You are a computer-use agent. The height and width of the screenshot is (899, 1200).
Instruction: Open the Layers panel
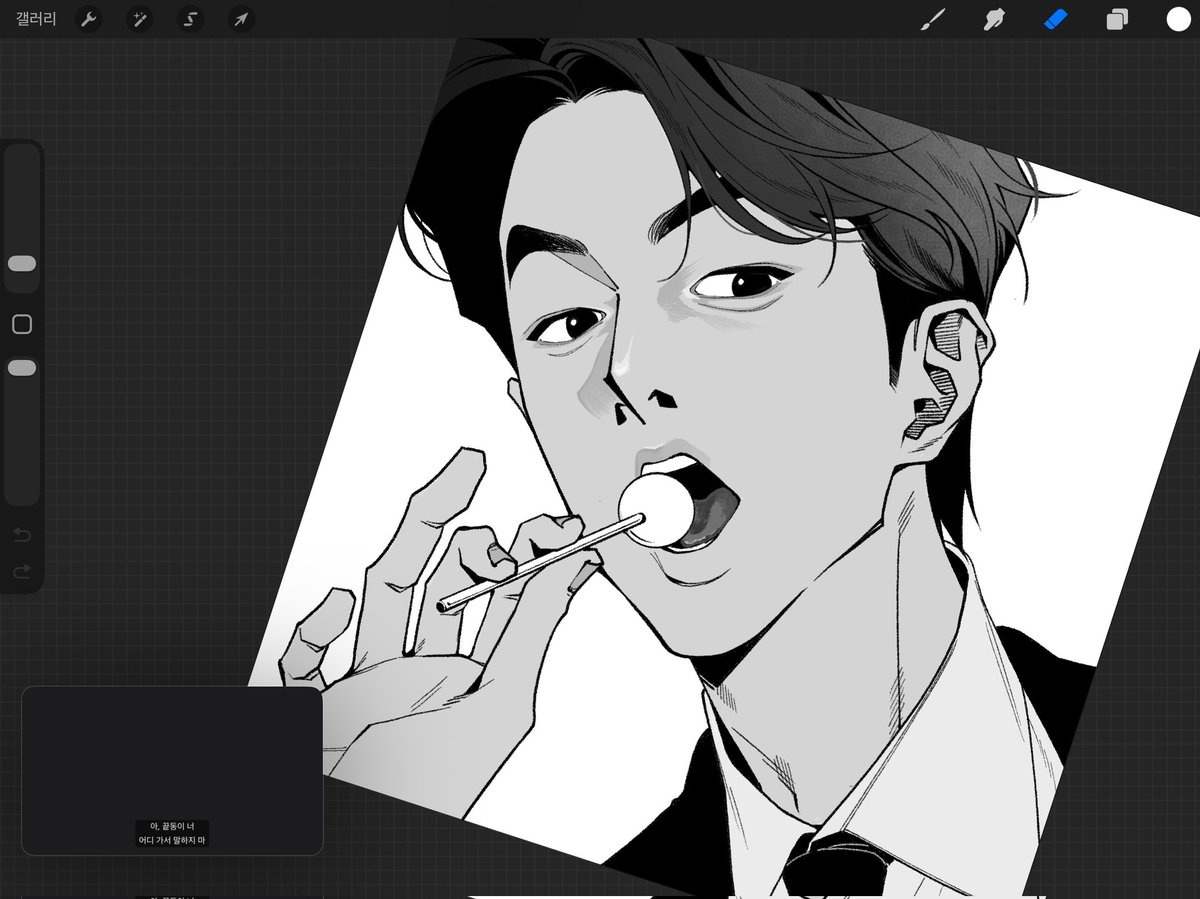point(1117,19)
